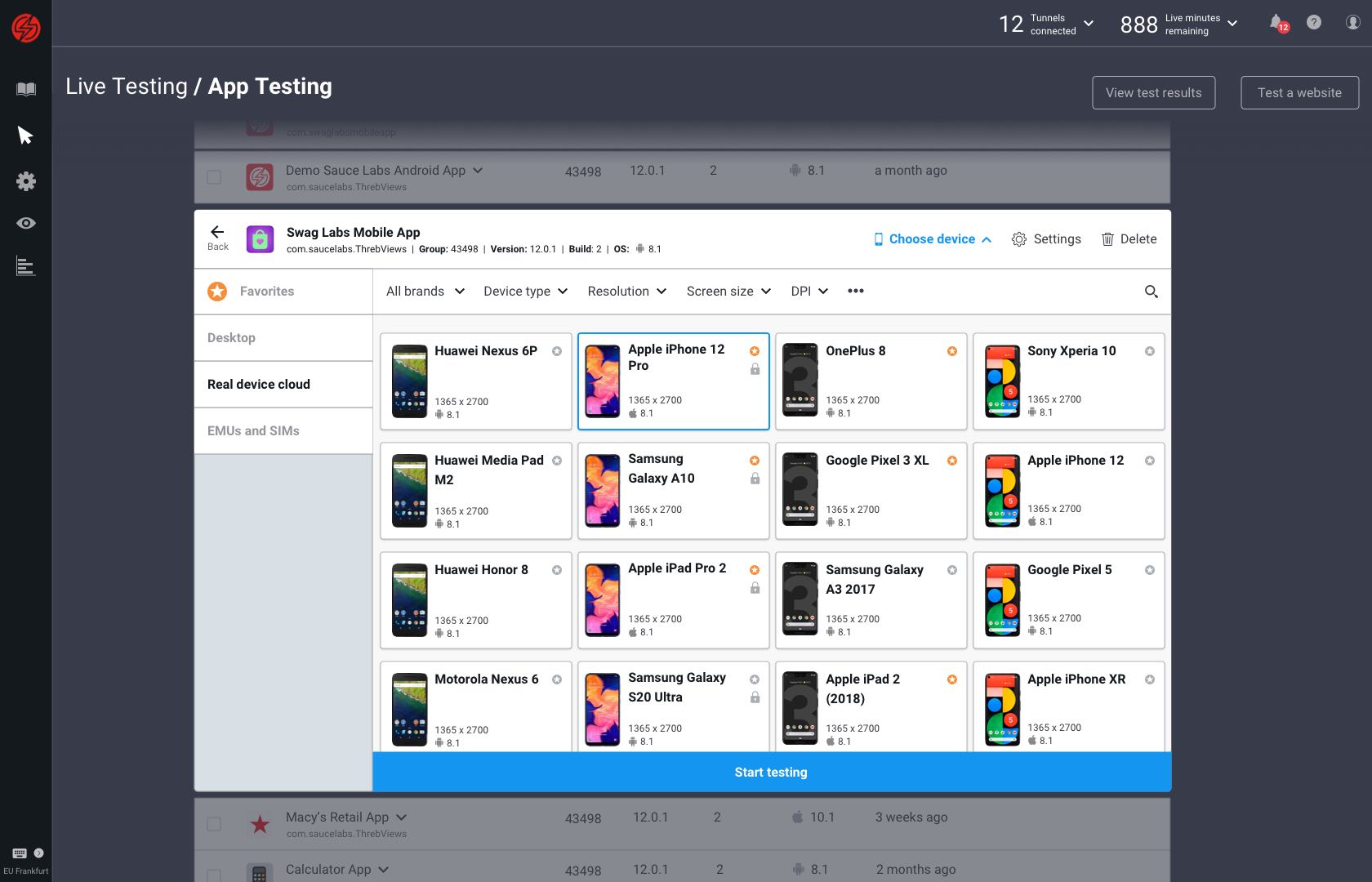
Task: Select the Favorites tab
Action: click(x=283, y=292)
